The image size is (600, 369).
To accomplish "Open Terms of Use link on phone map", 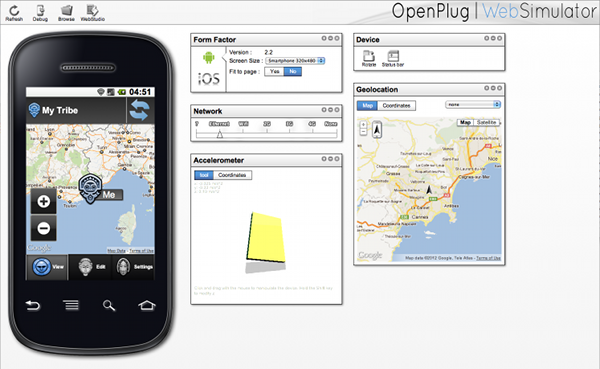I will point(141,251).
